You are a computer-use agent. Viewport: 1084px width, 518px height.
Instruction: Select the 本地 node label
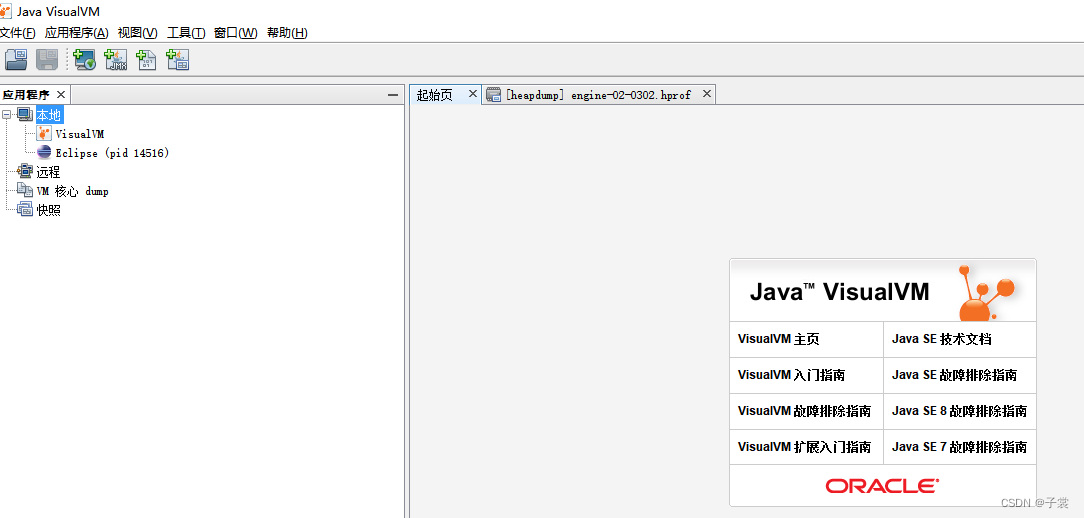click(49, 115)
